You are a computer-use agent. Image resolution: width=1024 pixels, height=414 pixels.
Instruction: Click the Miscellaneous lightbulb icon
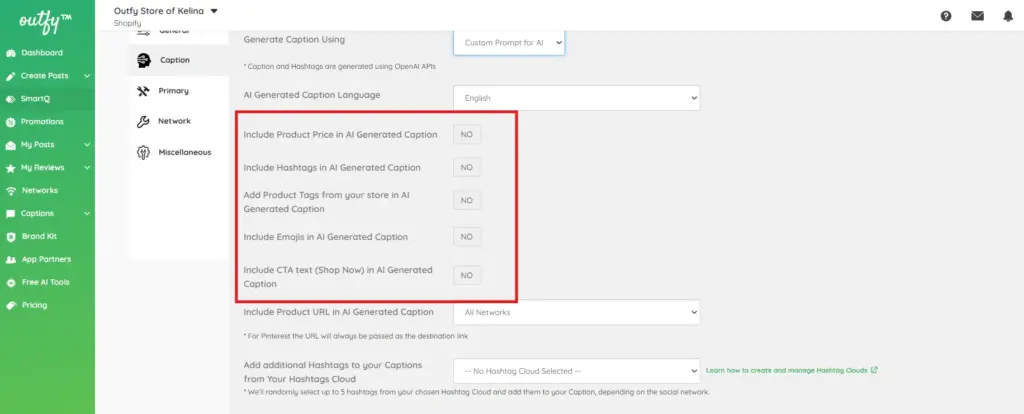(143, 152)
